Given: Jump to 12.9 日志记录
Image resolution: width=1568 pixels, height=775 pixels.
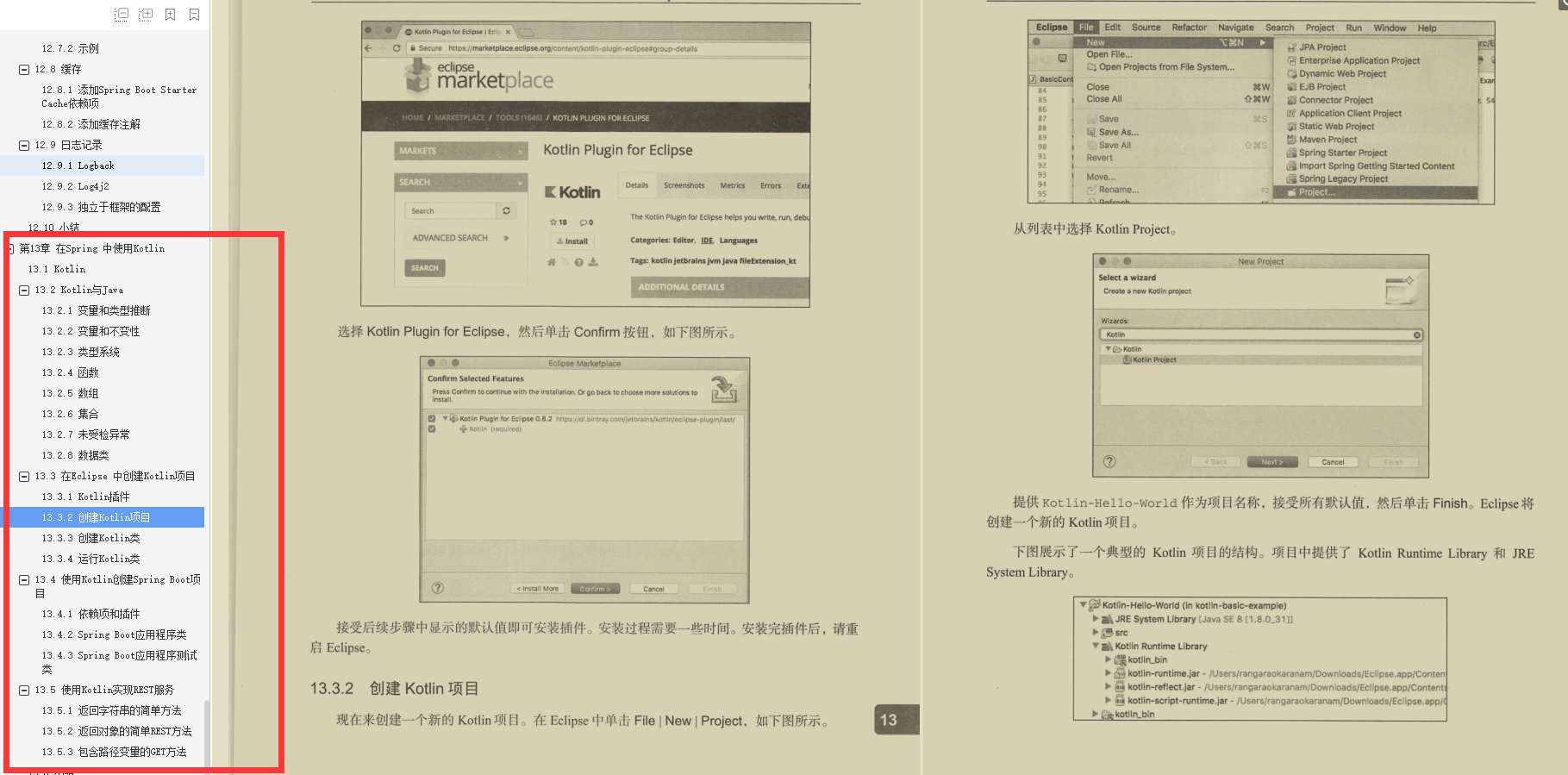Looking at the screenshot, I should [x=68, y=145].
